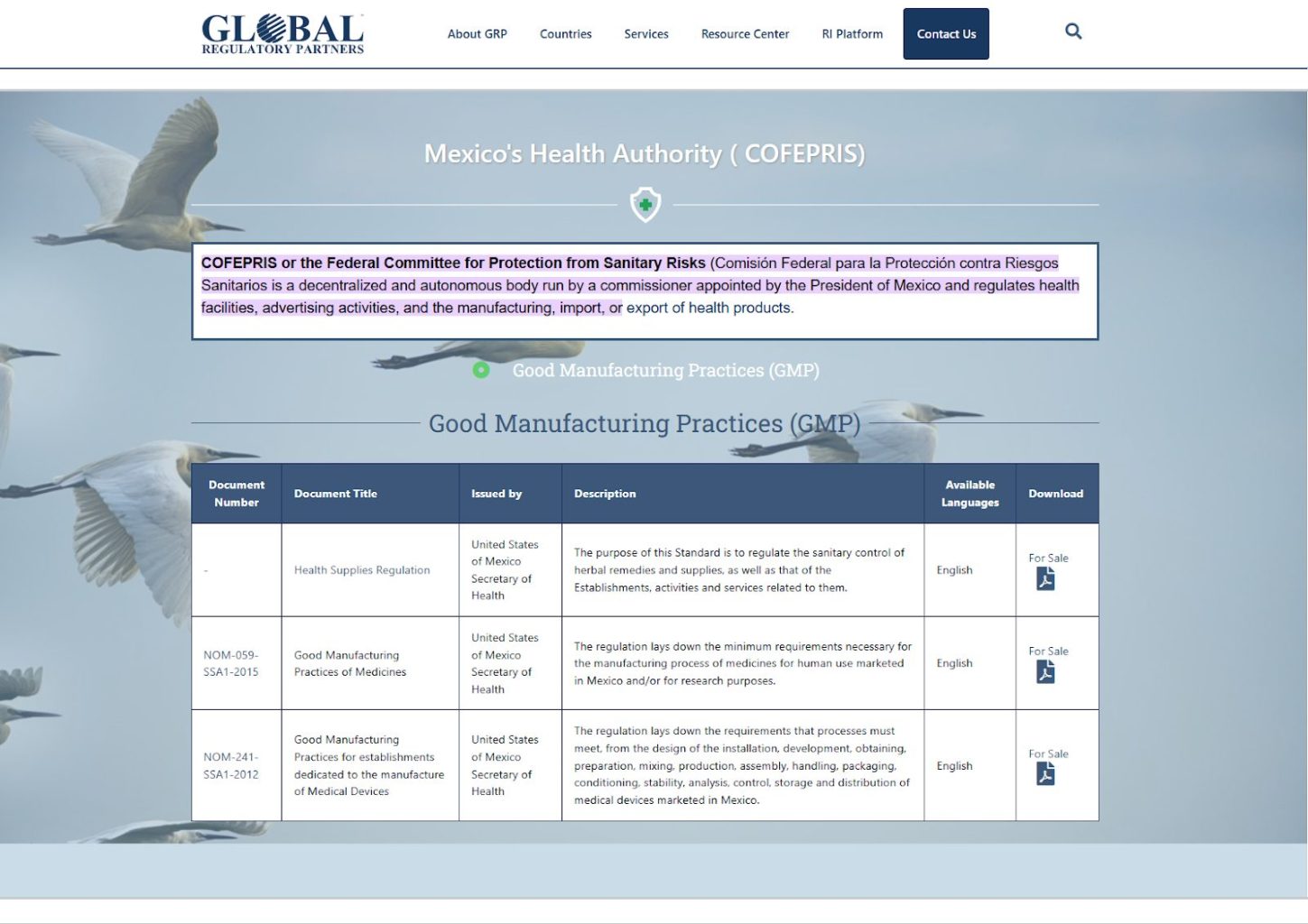The image size is (1308, 924).
Task: Click the bold COFEPRIS Federal Committee text
Action: (x=453, y=263)
